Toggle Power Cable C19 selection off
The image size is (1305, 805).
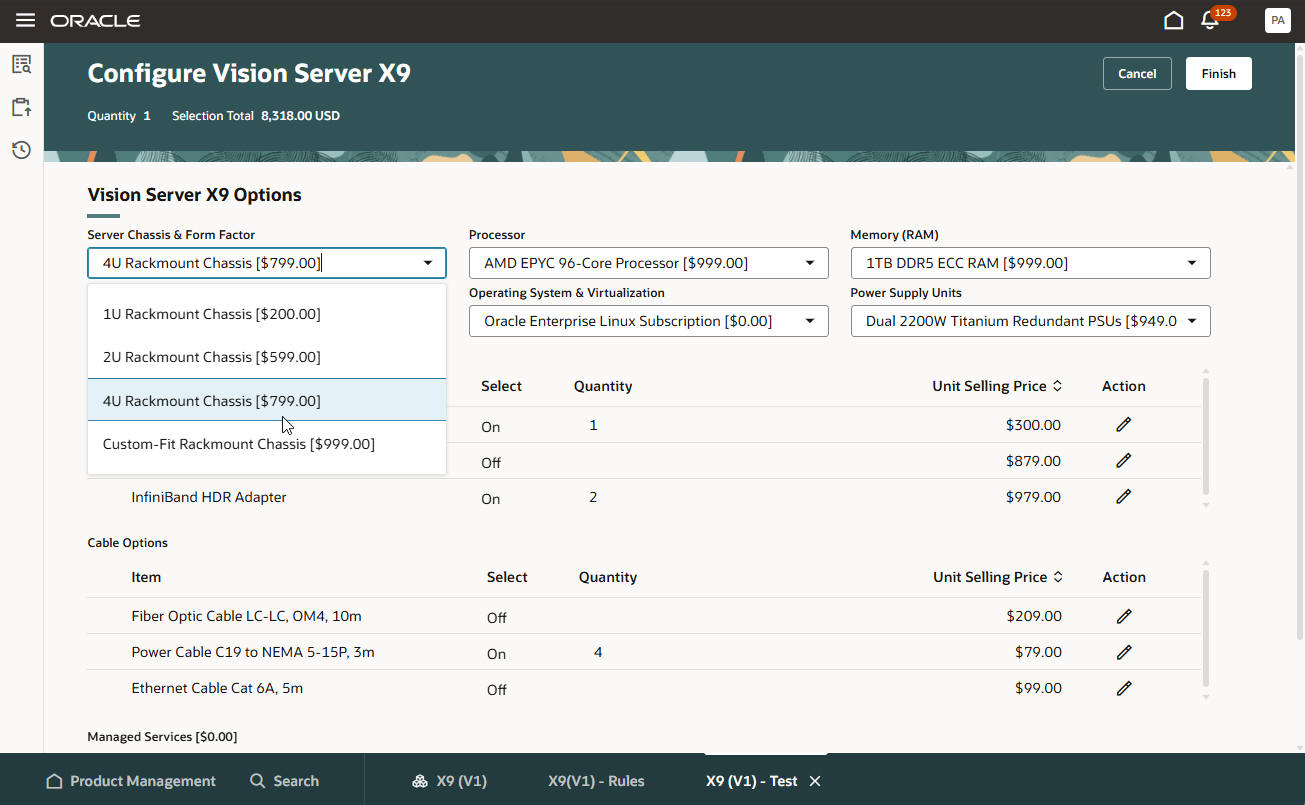click(497, 653)
